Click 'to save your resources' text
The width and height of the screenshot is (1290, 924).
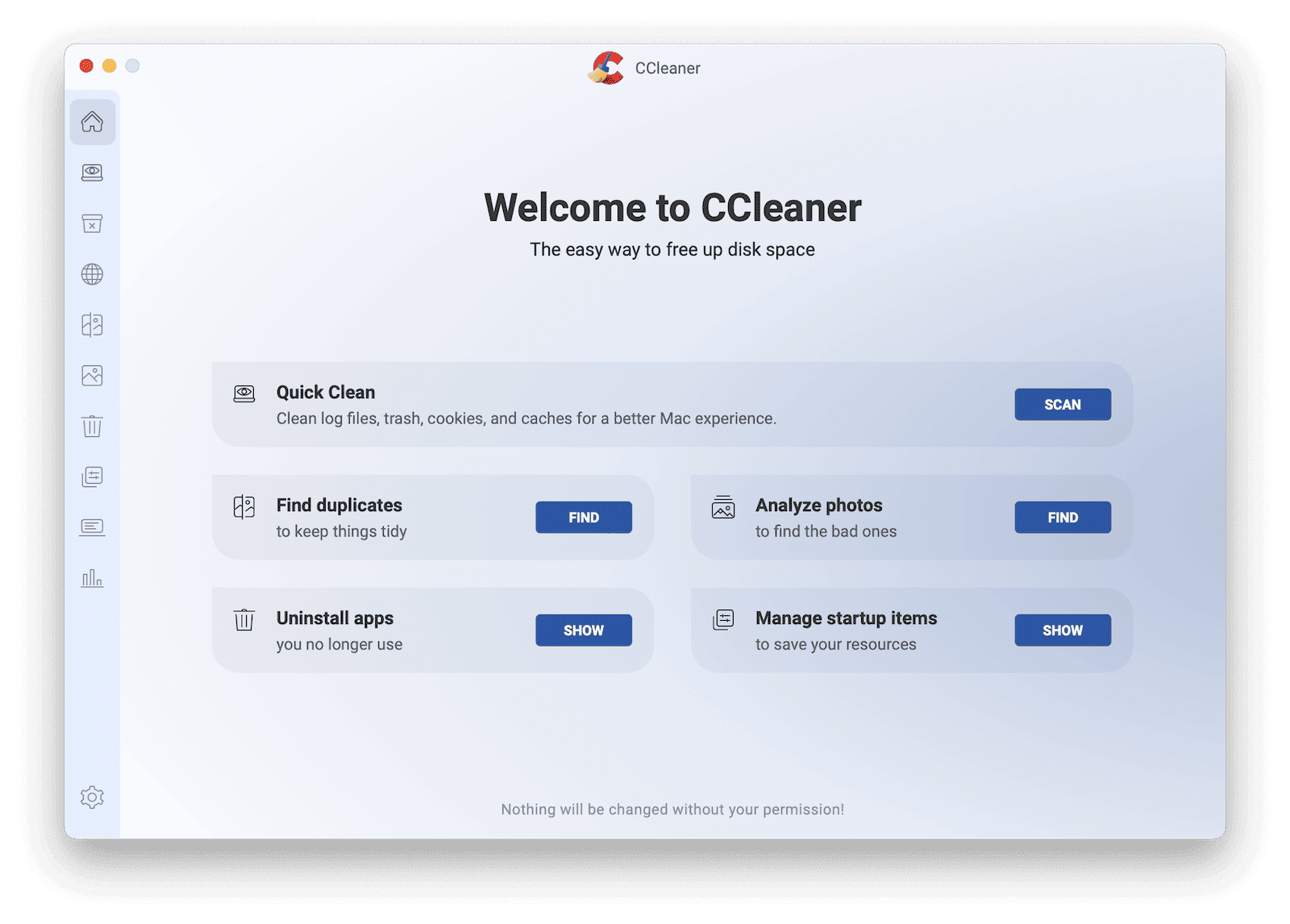click(x=836, y=644)
